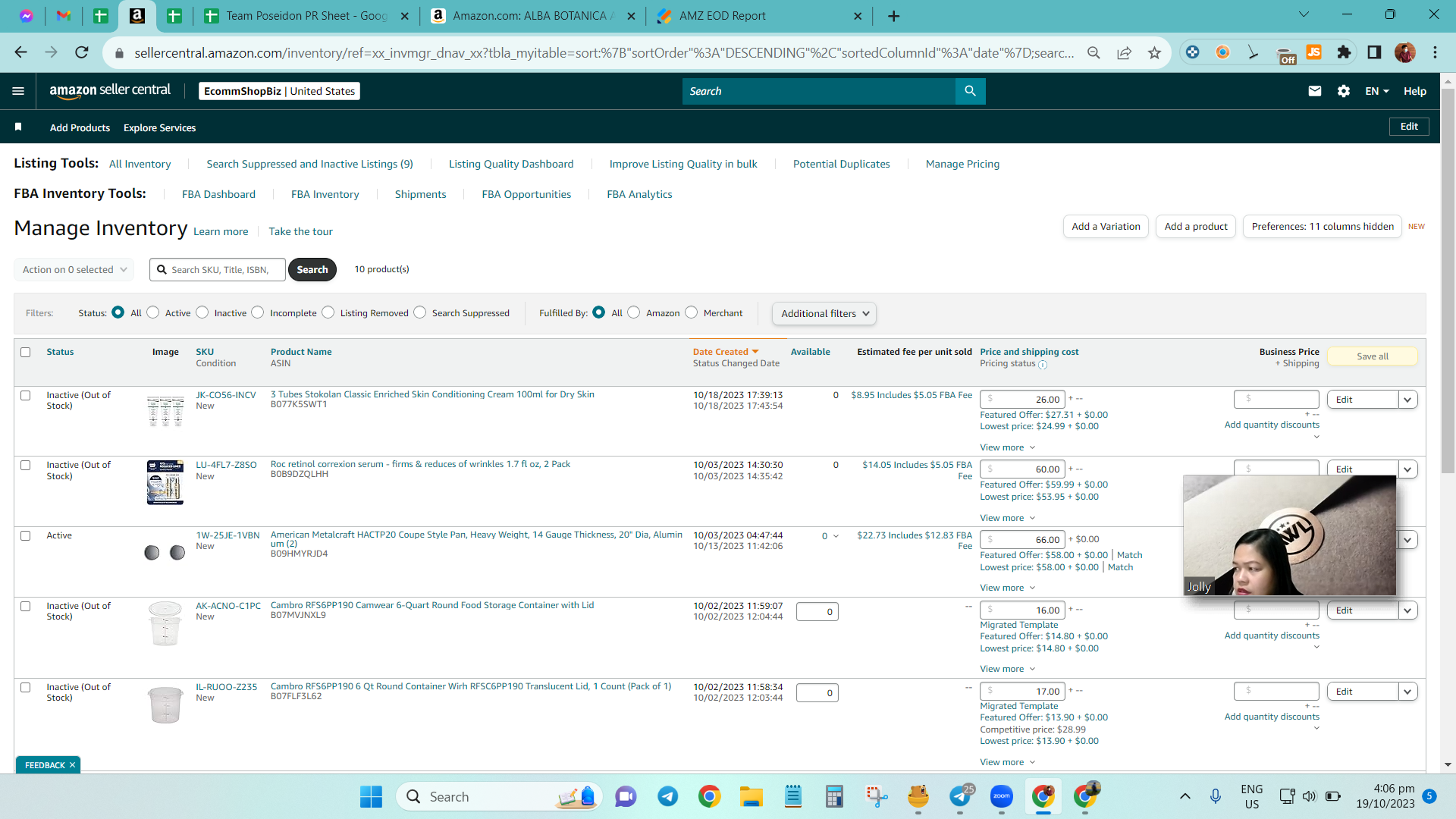The image size is (1456, 819).
Task: Expand View more for Cambro Camwear row
Action: (1007, 669)
